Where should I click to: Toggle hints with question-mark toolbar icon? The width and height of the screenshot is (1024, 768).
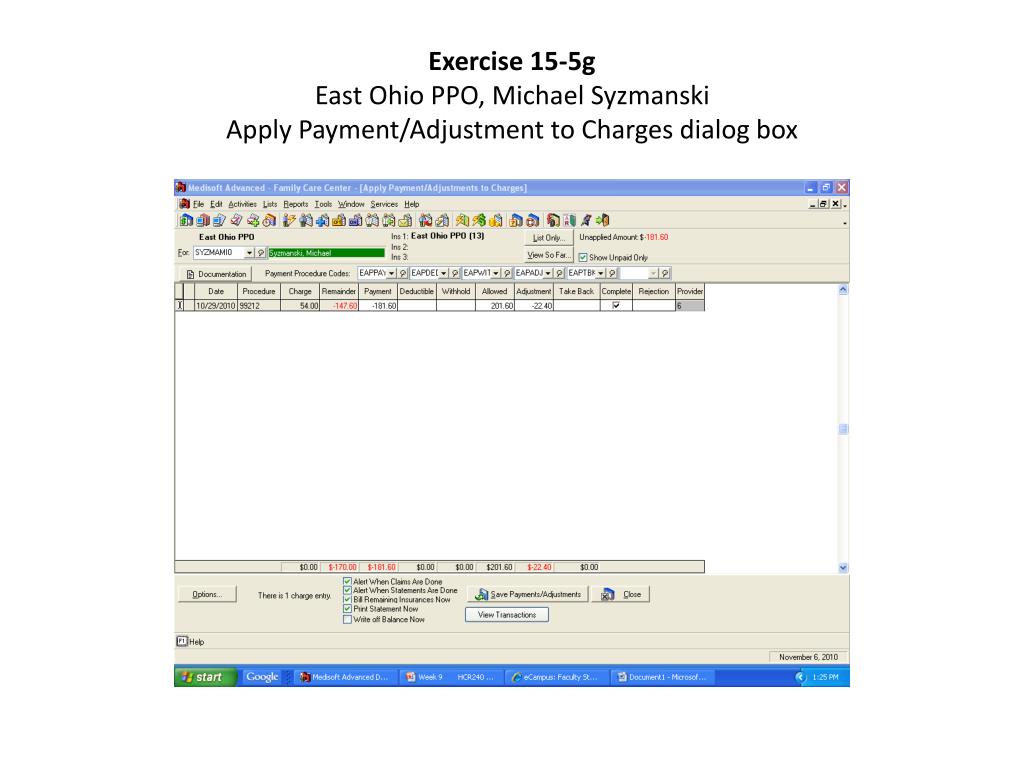pyautogui.click(x=517, y=221)
